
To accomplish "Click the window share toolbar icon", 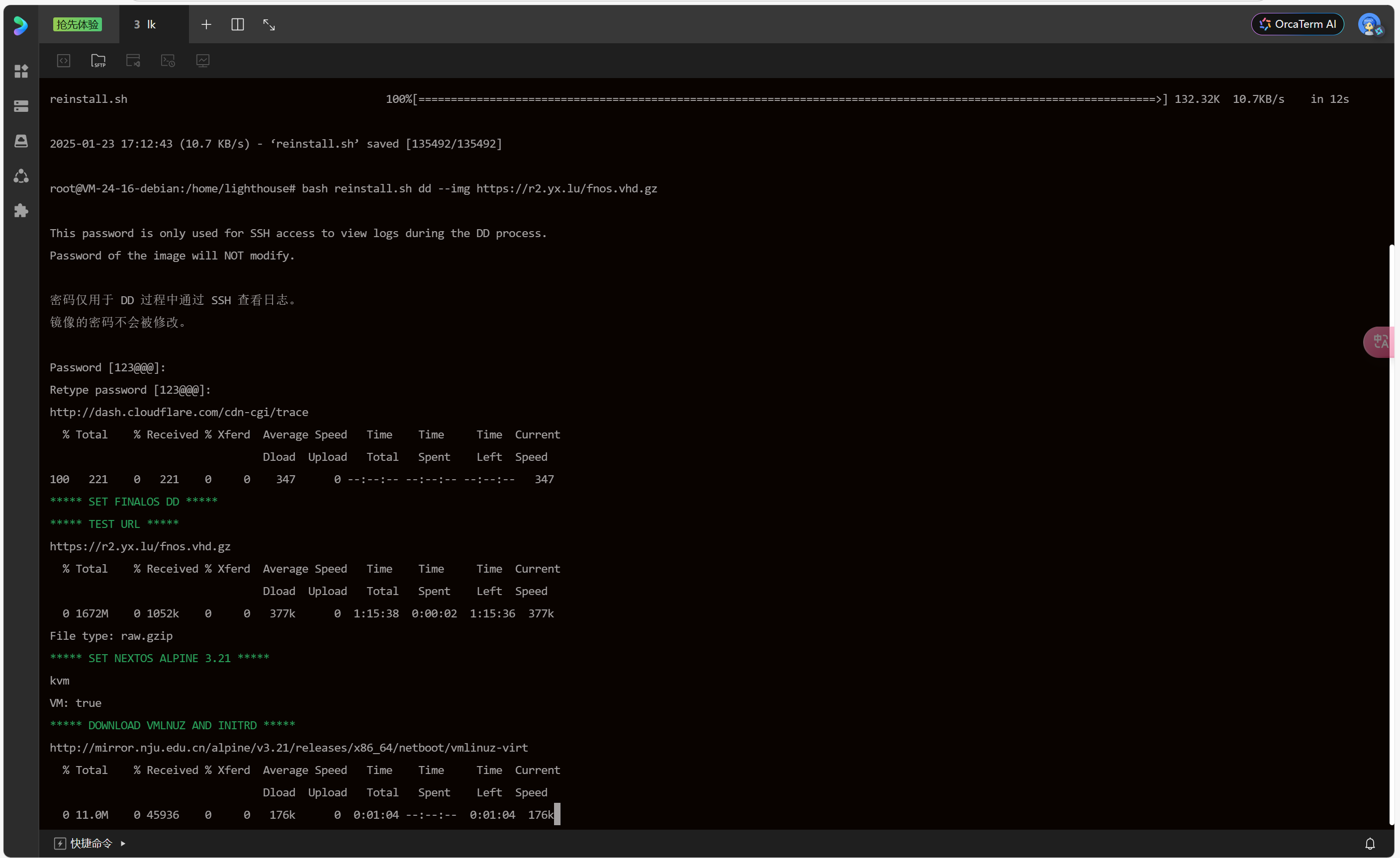I will pyautogui.click(x=133, y=61).
